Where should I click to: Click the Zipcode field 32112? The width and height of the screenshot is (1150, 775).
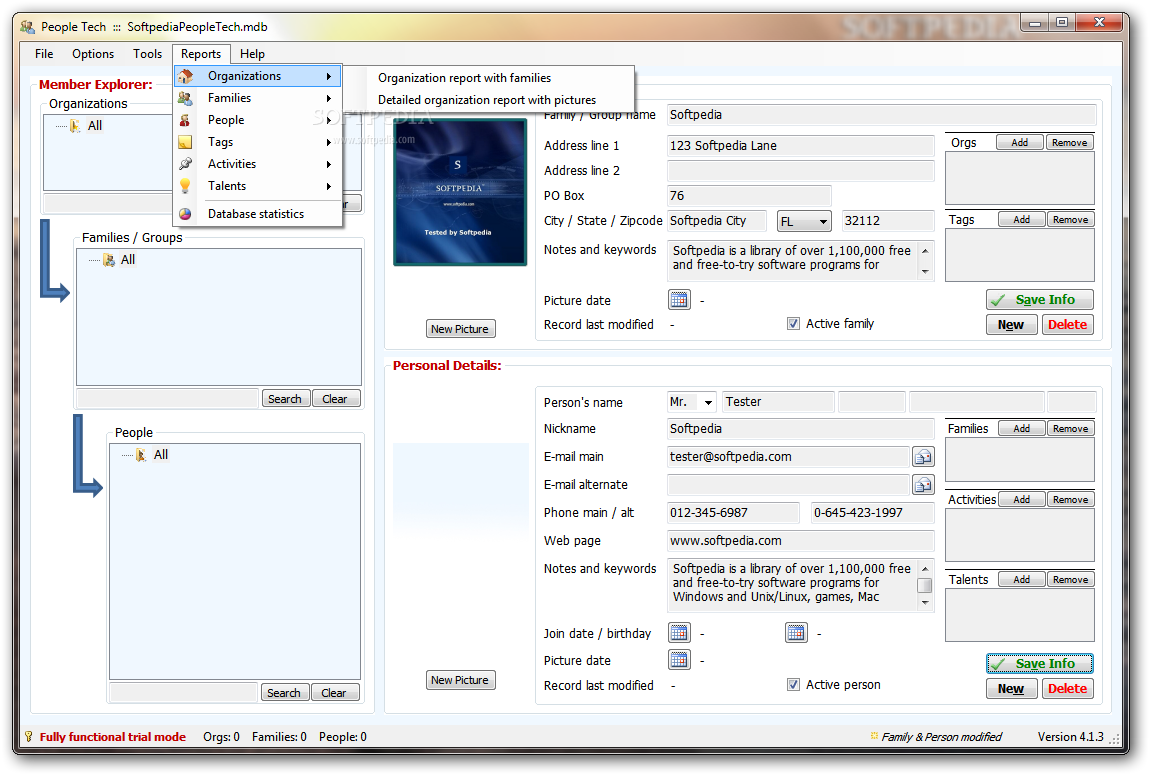887,221
